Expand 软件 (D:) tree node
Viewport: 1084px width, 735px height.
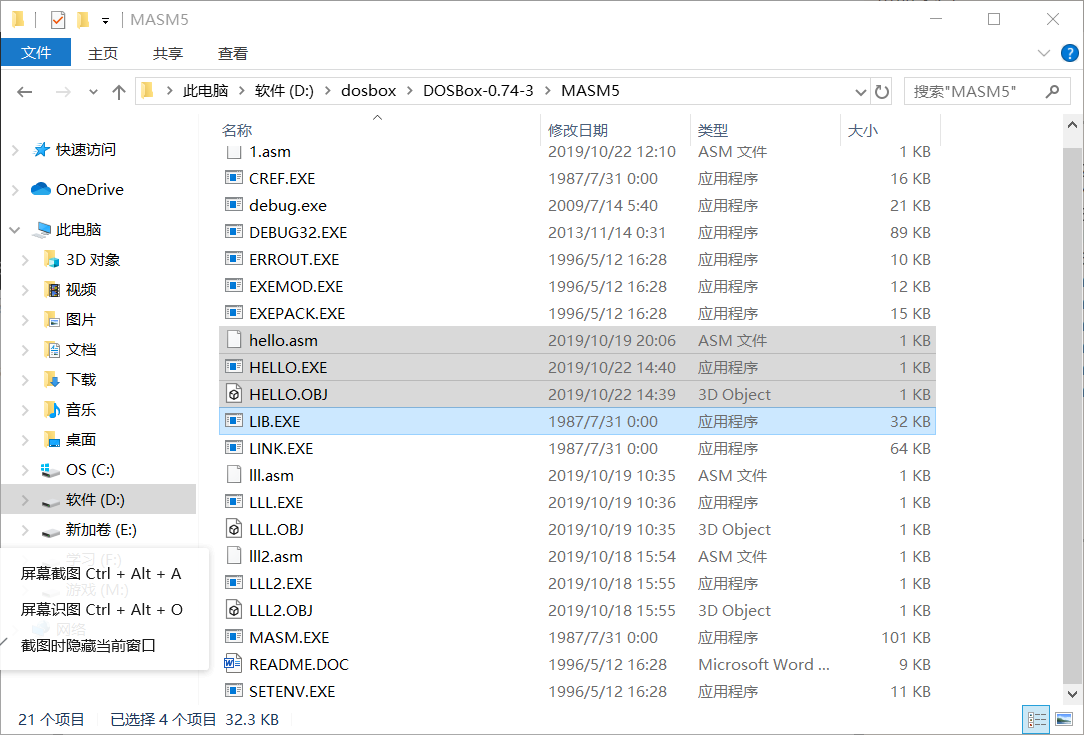pyautogui.click(x=26, y=500)
